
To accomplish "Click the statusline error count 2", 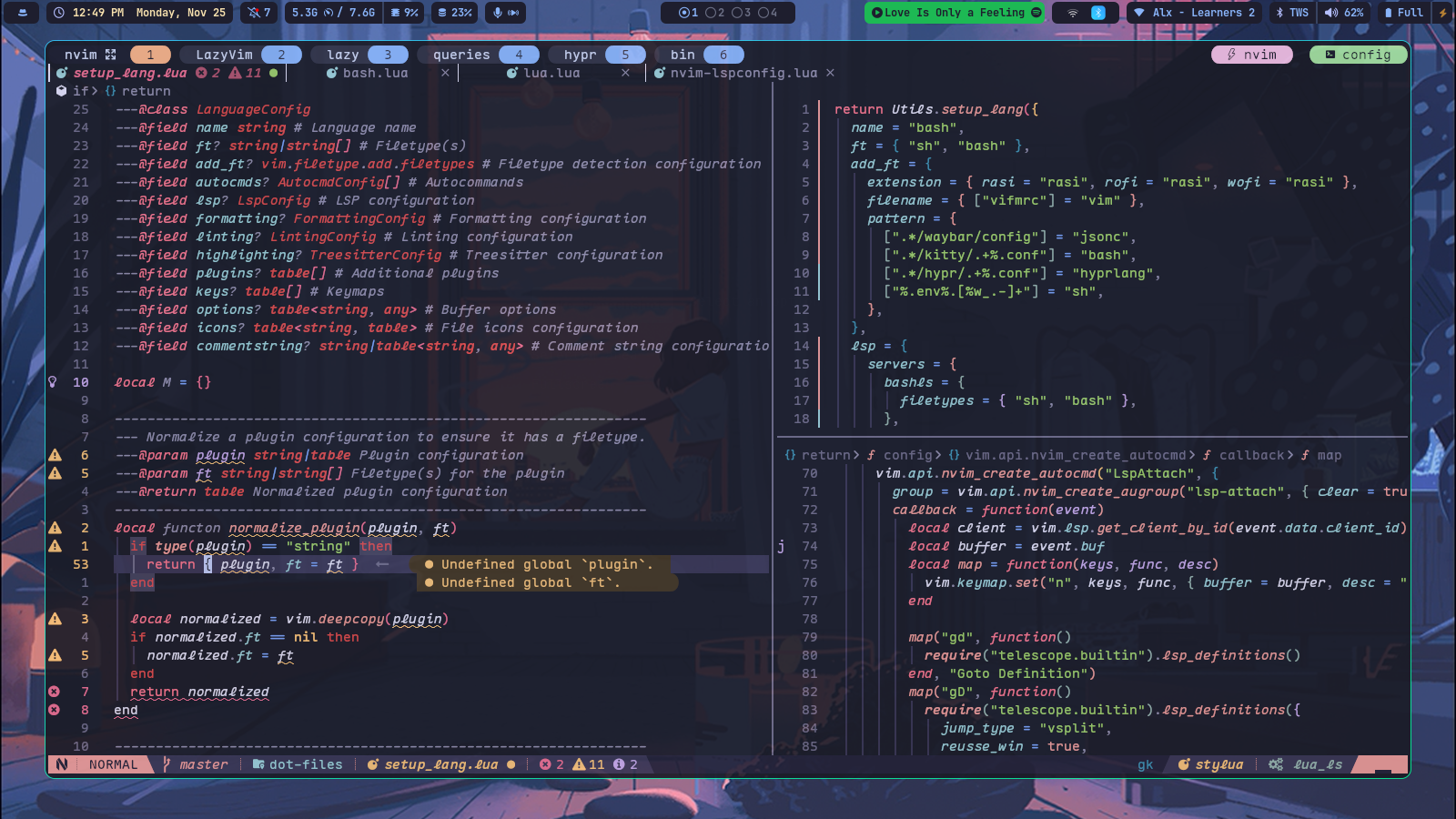I will (x=551, y=764).
